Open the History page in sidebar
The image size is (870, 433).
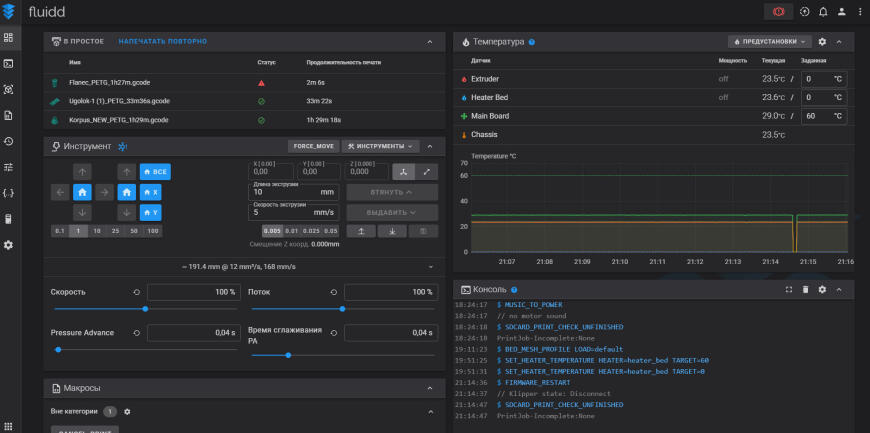(9, 141)
